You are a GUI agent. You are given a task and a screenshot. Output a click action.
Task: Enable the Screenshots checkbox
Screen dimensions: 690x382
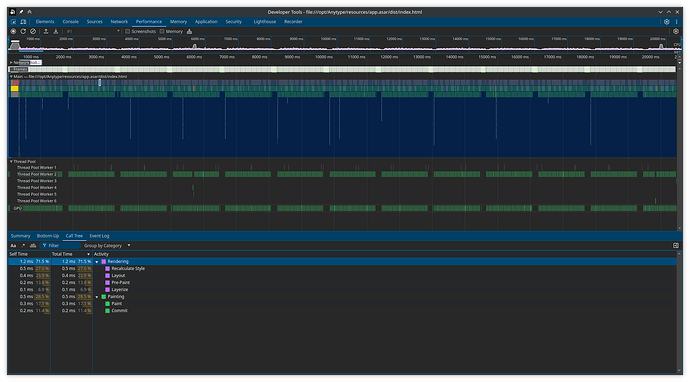click(128, 31)
